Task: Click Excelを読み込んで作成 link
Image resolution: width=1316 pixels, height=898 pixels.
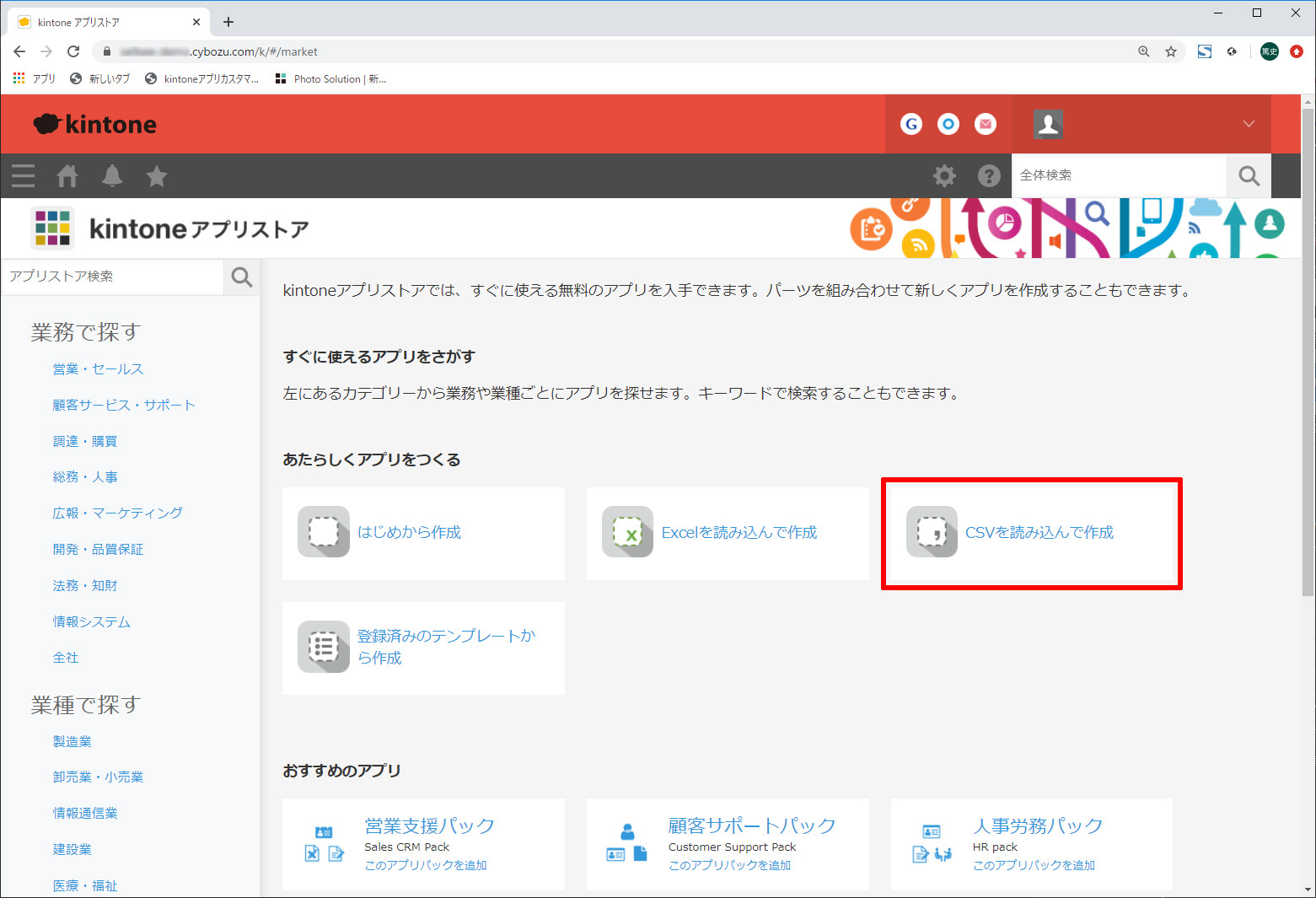Action: pyautogui.click(x=739, y=532)
